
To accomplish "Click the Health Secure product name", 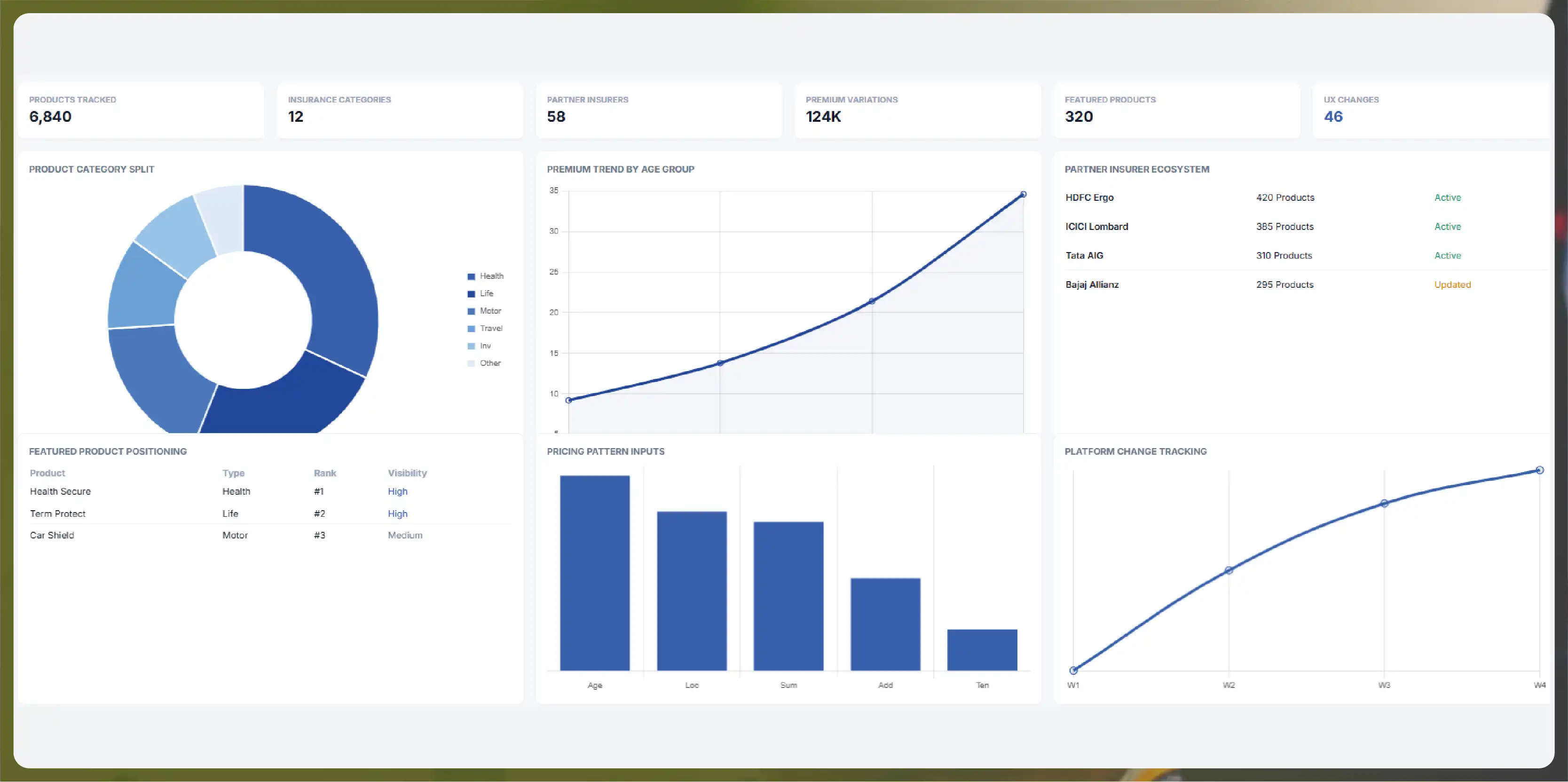I will pos(60,492).
